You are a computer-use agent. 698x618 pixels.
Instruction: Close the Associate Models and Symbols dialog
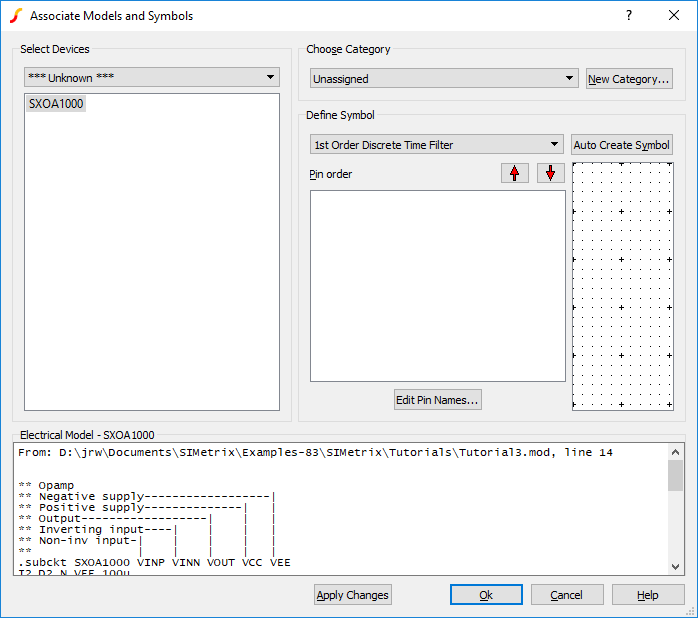[x=674, y=16]
